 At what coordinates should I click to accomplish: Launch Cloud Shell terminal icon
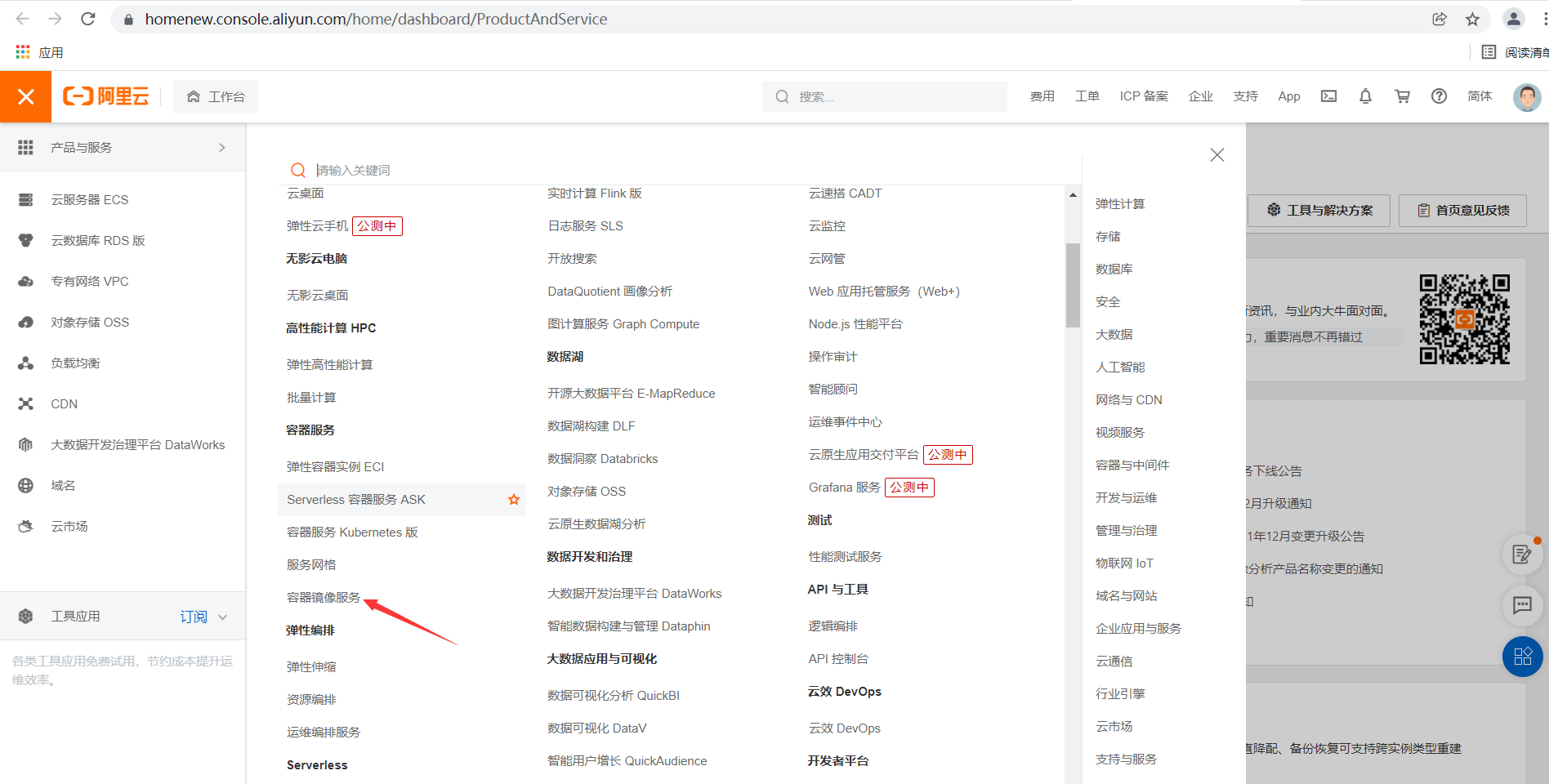tap(1329, 96)
